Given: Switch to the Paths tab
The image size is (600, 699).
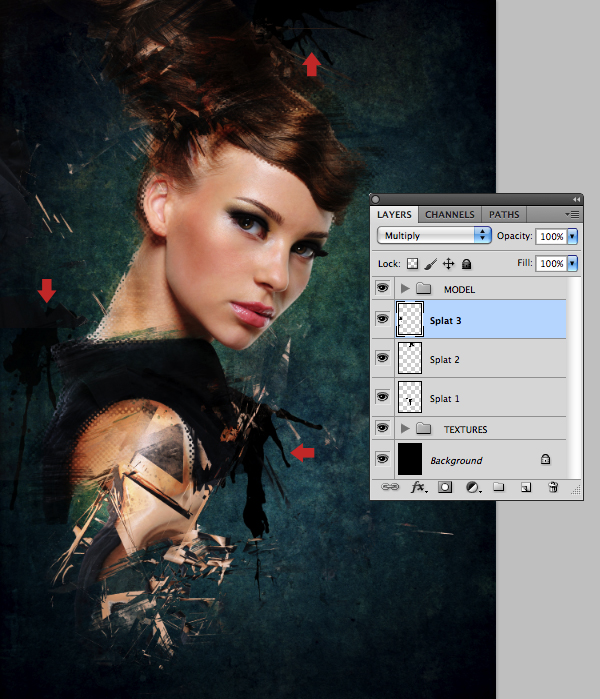Looking at the screenshot, I should point(504,214).
